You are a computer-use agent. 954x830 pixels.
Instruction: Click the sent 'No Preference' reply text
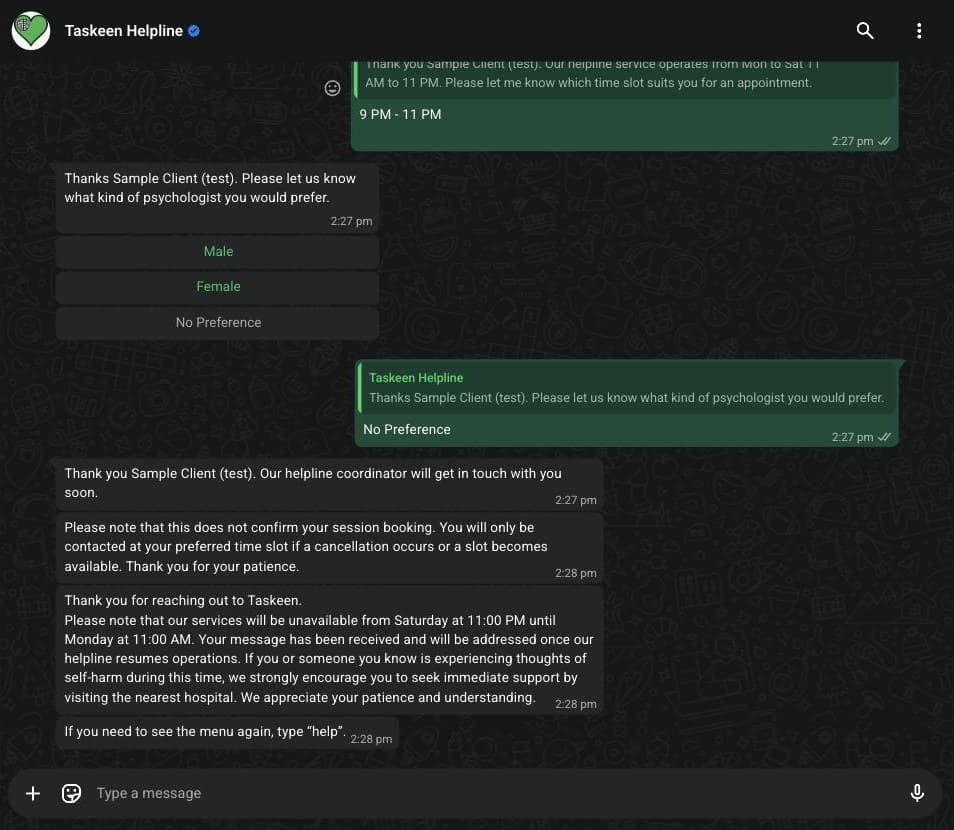click(x=406, y=430)
